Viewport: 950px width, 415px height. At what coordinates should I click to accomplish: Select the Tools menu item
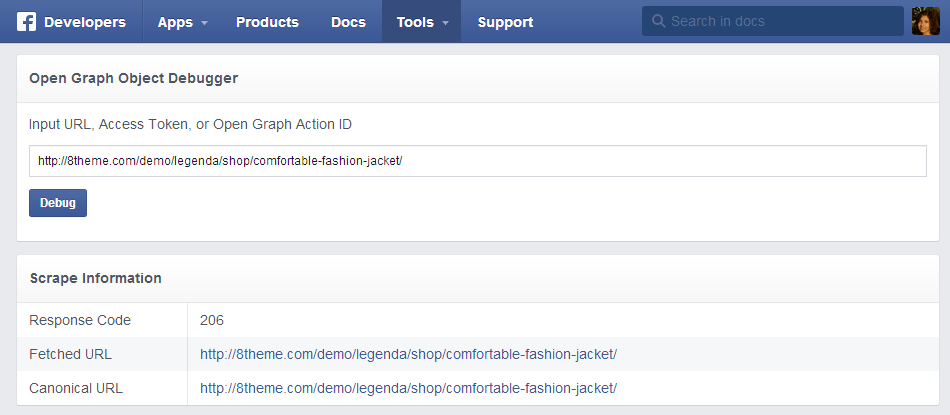(x=414, y=22)
